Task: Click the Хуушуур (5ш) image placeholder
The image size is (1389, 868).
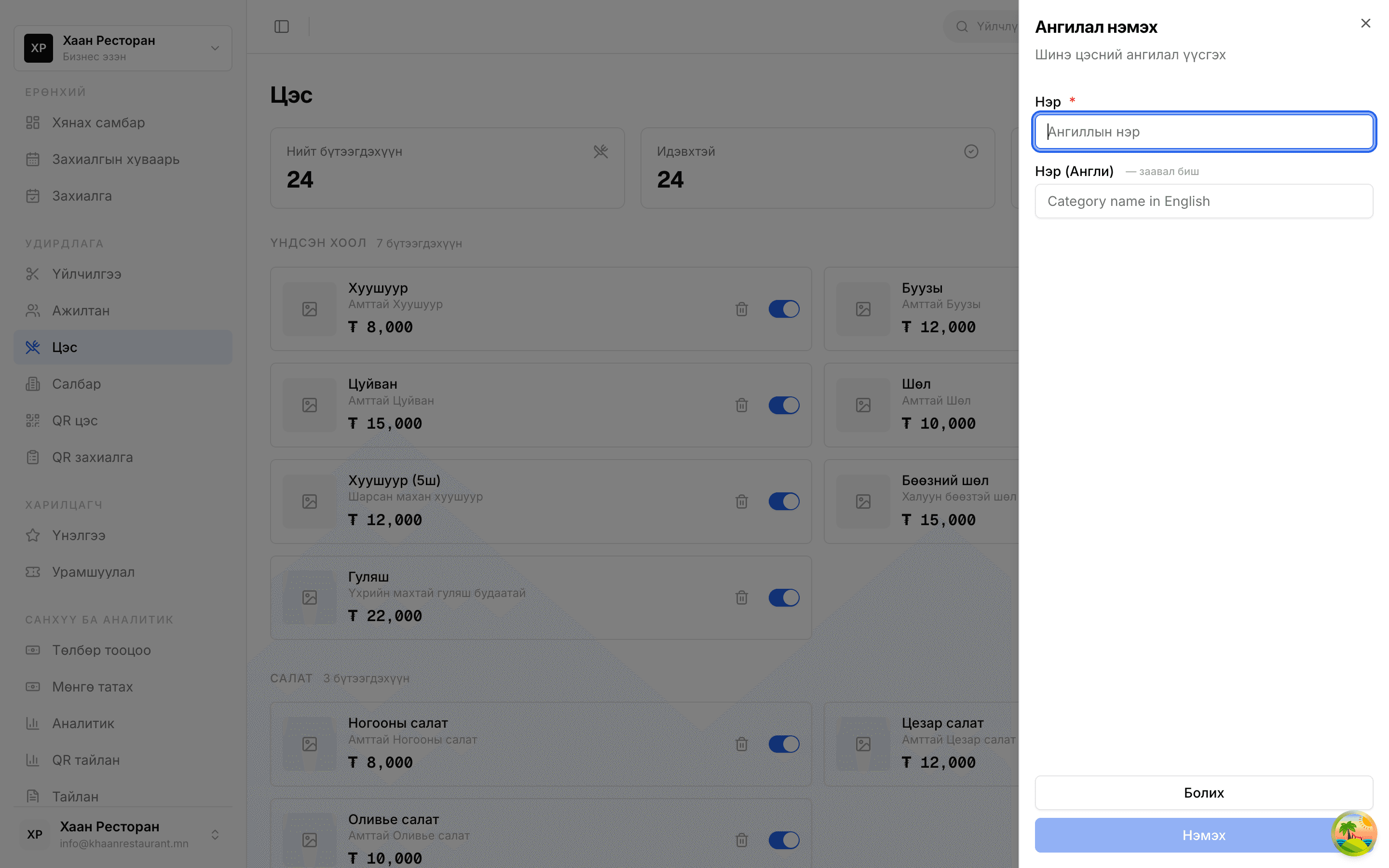Action: tap(309, 501)
